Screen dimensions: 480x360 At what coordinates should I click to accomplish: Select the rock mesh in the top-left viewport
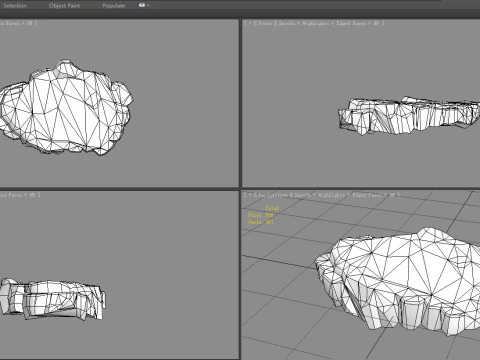(x=67, y=107)
